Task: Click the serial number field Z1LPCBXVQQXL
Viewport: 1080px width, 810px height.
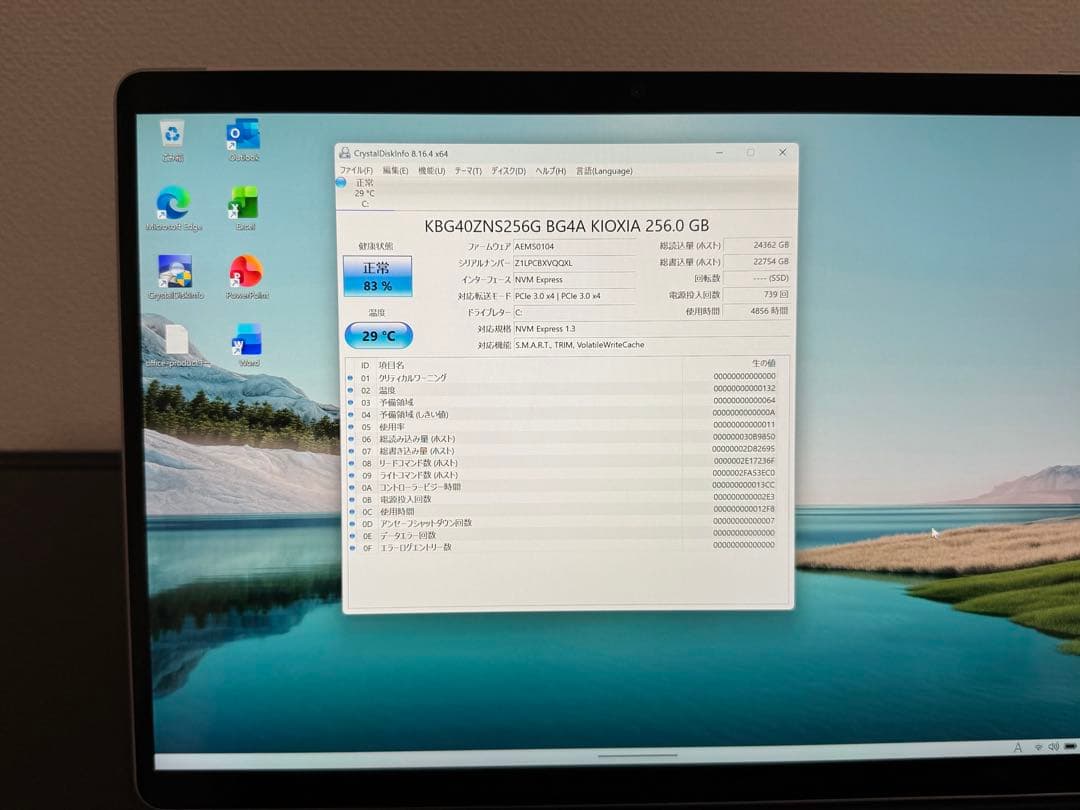Action: pos(574,263)
